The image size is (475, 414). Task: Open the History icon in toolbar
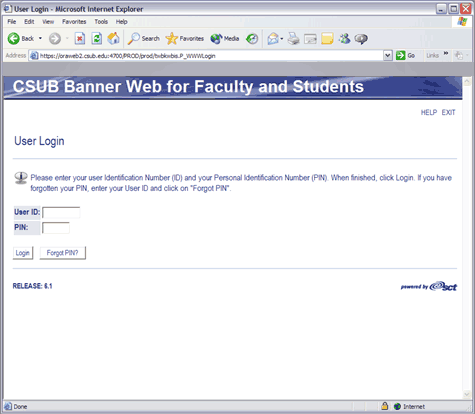click(252, 39)
